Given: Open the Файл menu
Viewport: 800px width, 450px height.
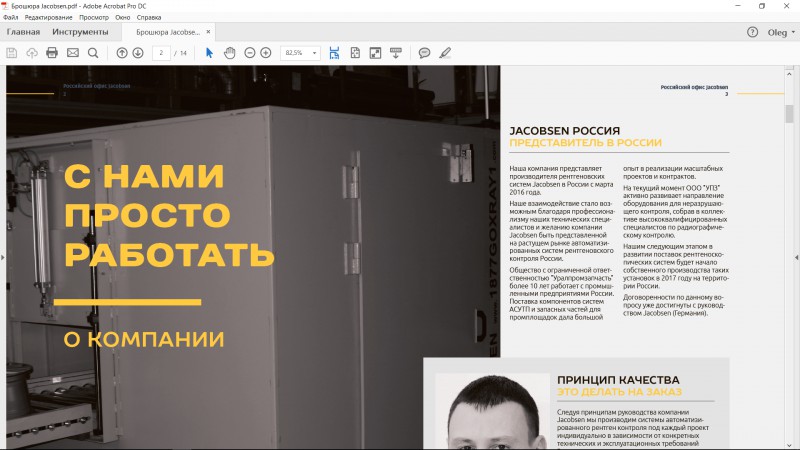Looking at the screenshot, I should click(x=10, y=17).
